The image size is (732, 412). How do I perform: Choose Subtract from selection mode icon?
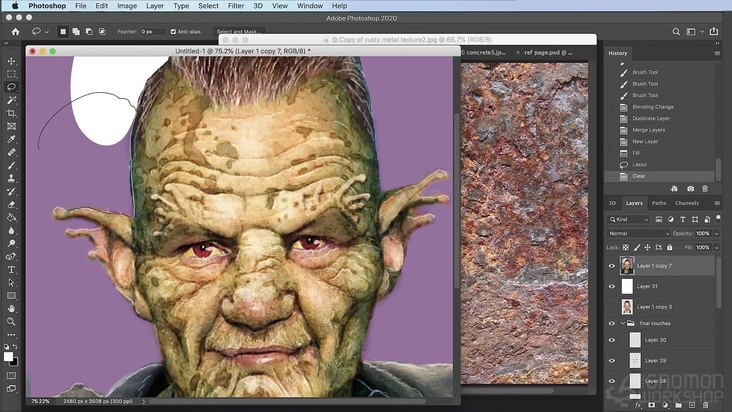[89, 32]
